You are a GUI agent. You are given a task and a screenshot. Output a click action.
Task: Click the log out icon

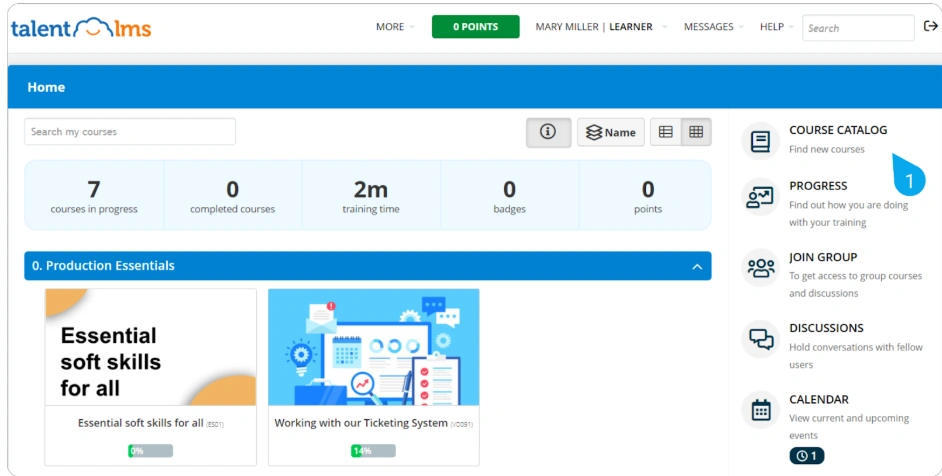[930, 26]
